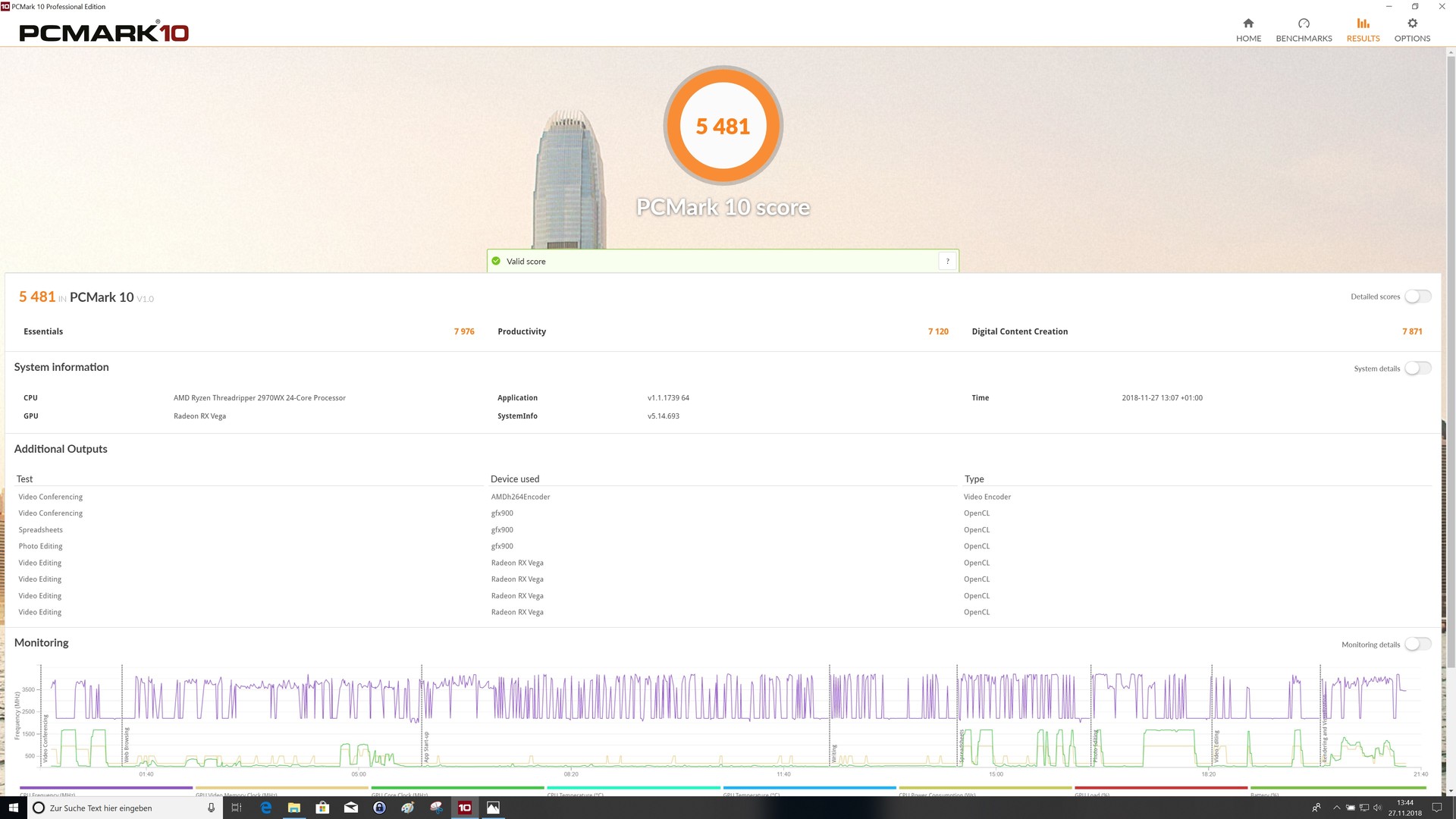Click the Web Browsing marker in monitoring chart
The height and width of the screenshot is (819, 1456).
[127, 745]
